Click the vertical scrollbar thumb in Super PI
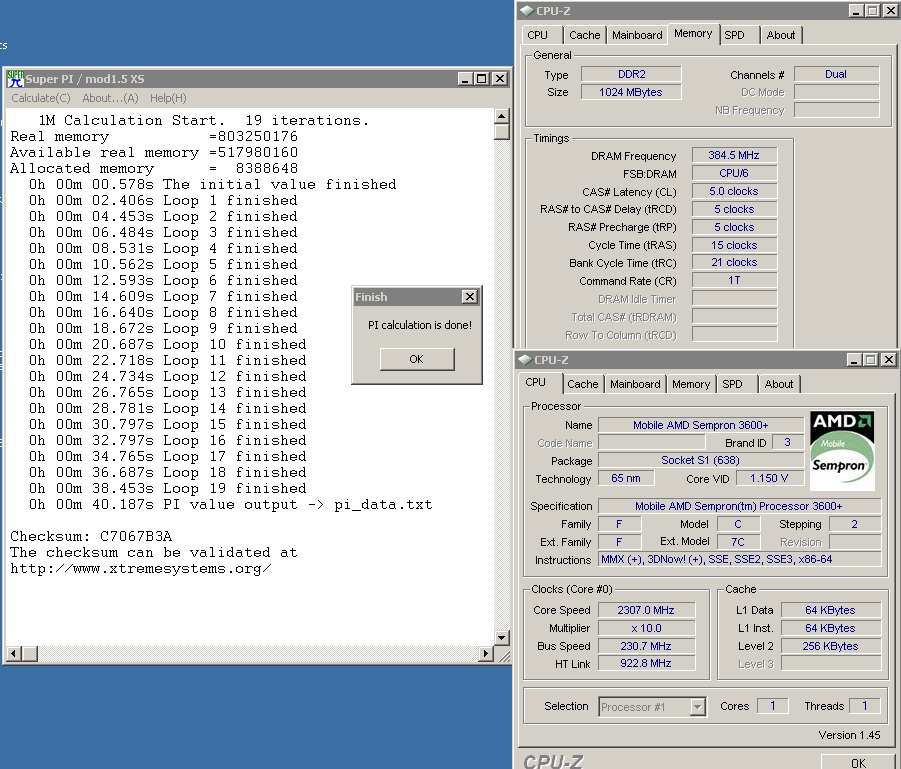901x769 pixels. click(502, 132)
